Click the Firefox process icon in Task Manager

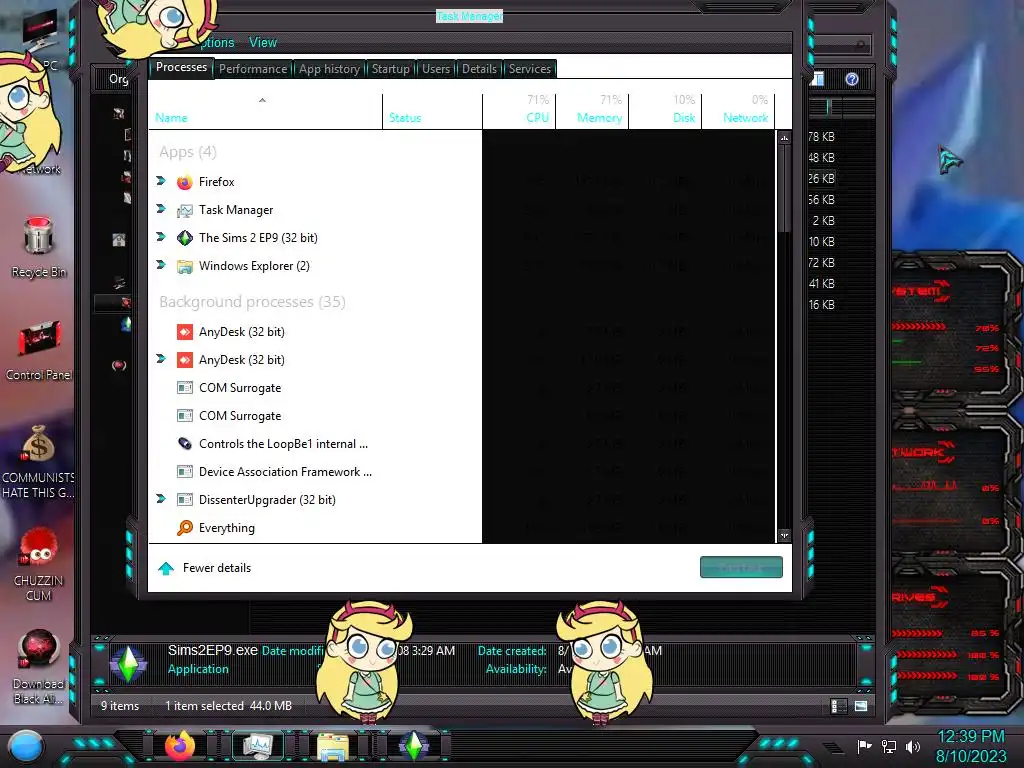185,182
